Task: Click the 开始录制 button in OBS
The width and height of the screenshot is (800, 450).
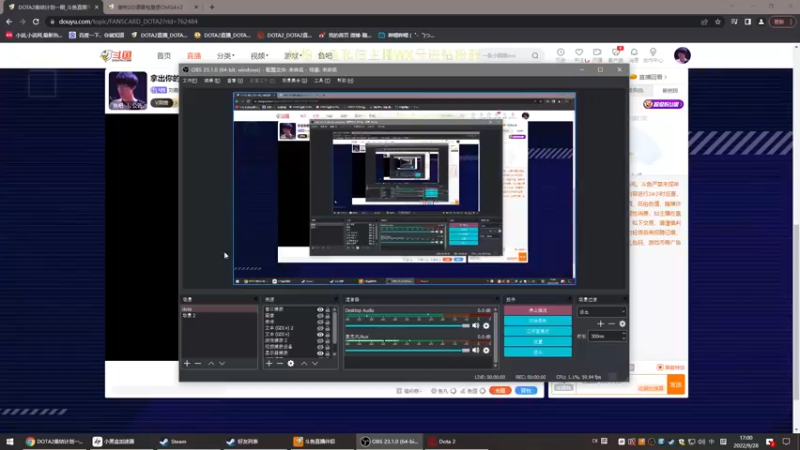Action: point(538,320)
